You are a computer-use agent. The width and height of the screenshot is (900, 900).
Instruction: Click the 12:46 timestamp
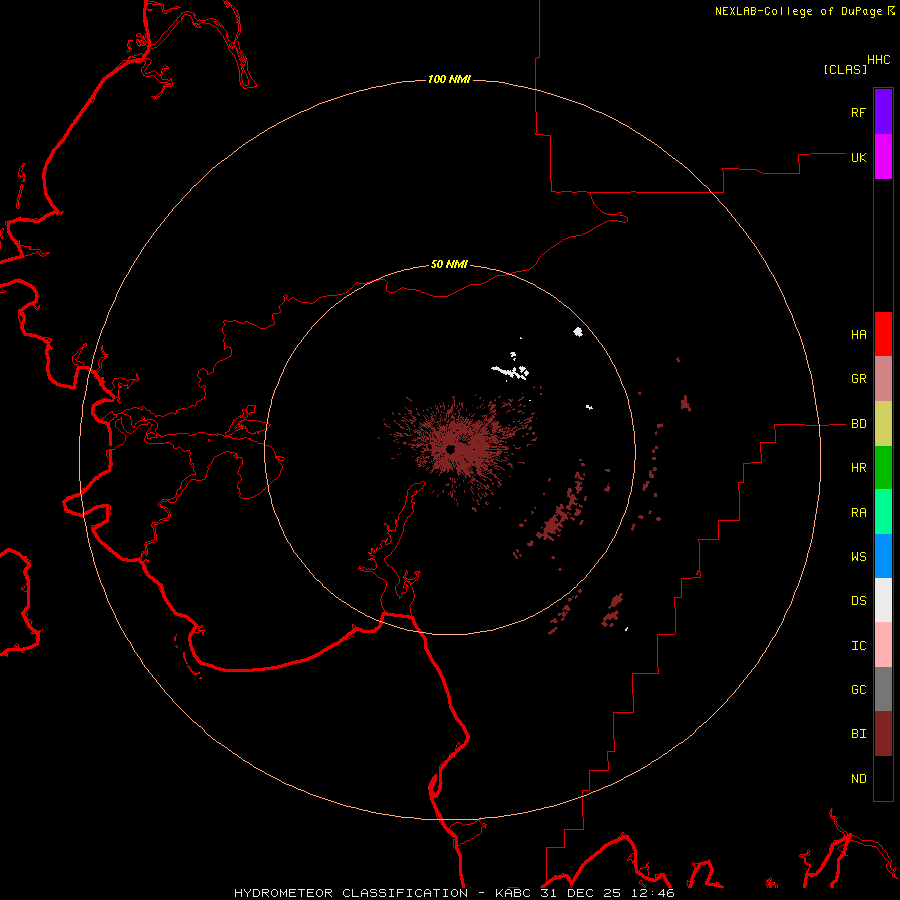(x=652, y=893)
